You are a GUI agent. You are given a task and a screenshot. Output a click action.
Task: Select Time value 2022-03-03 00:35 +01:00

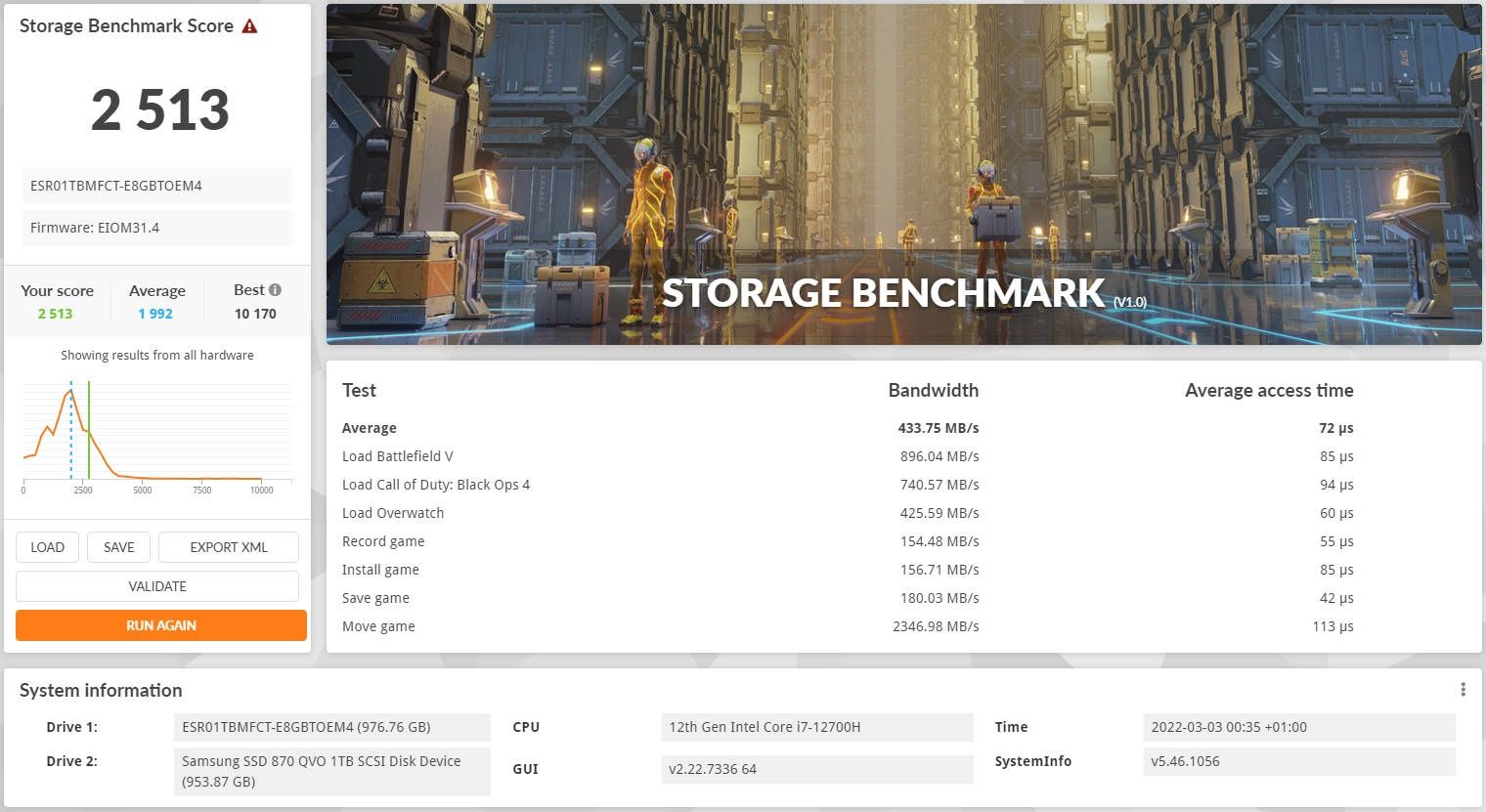[1299, 727]
